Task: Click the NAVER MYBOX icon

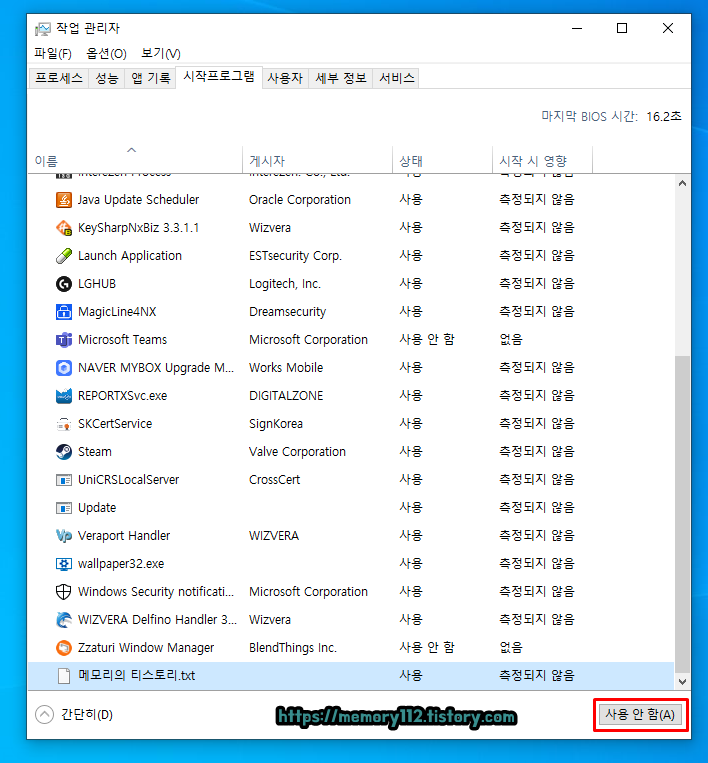Action: 64,368
